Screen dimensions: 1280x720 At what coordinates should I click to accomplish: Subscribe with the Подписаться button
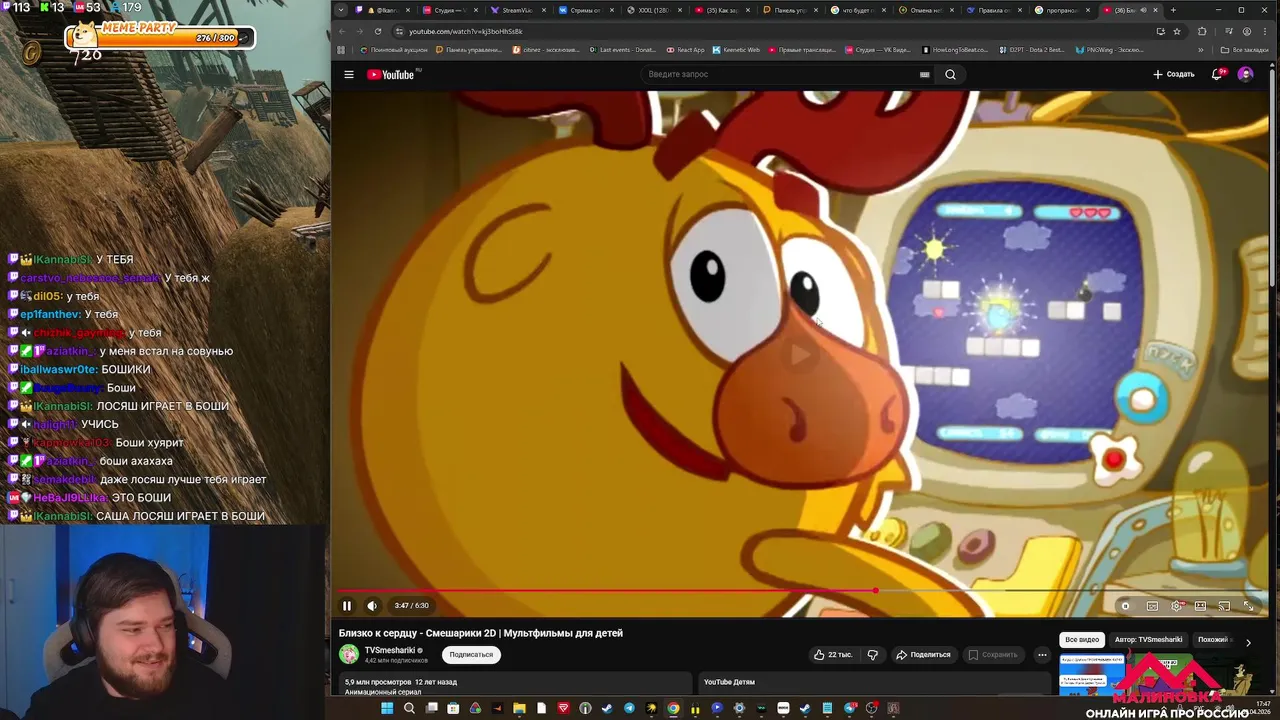tap(471, 655)
